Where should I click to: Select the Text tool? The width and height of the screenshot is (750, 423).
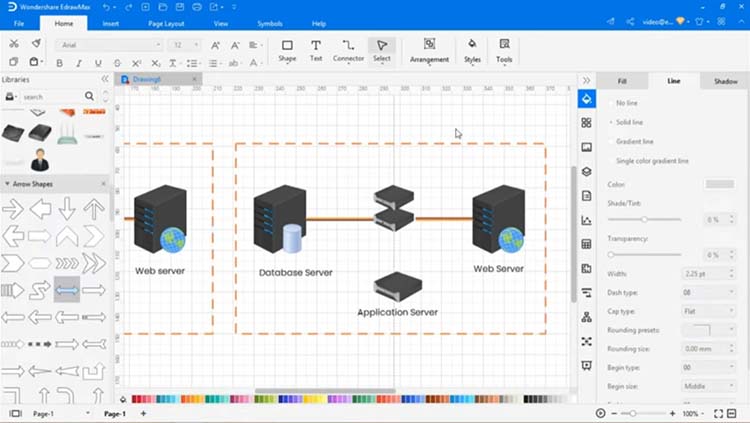[x=316, y=51]
